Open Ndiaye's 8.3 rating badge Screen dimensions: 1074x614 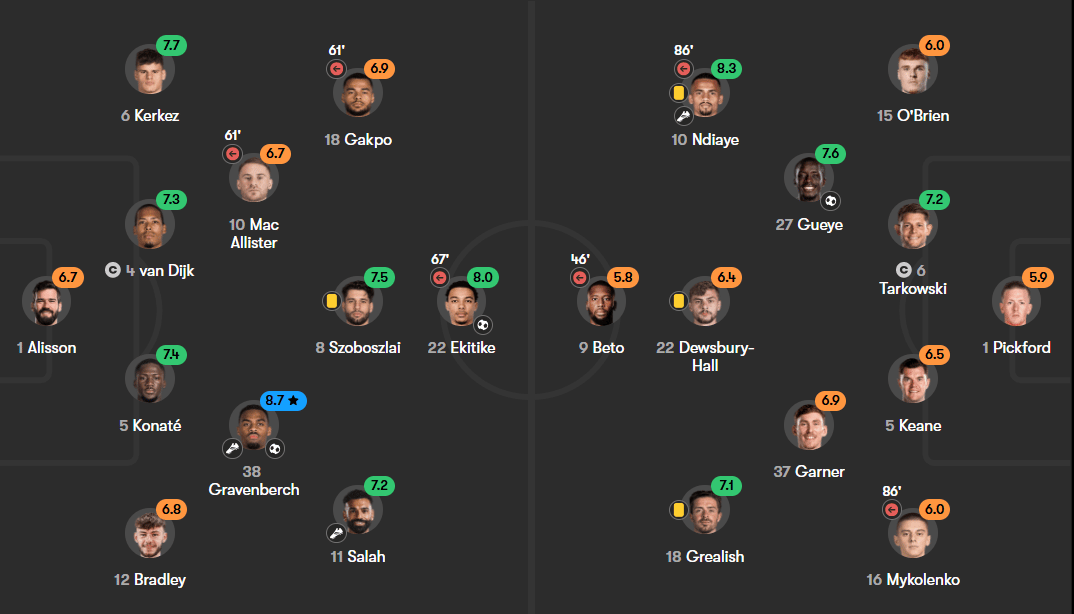pyautogui.click(x=726, y=69)
